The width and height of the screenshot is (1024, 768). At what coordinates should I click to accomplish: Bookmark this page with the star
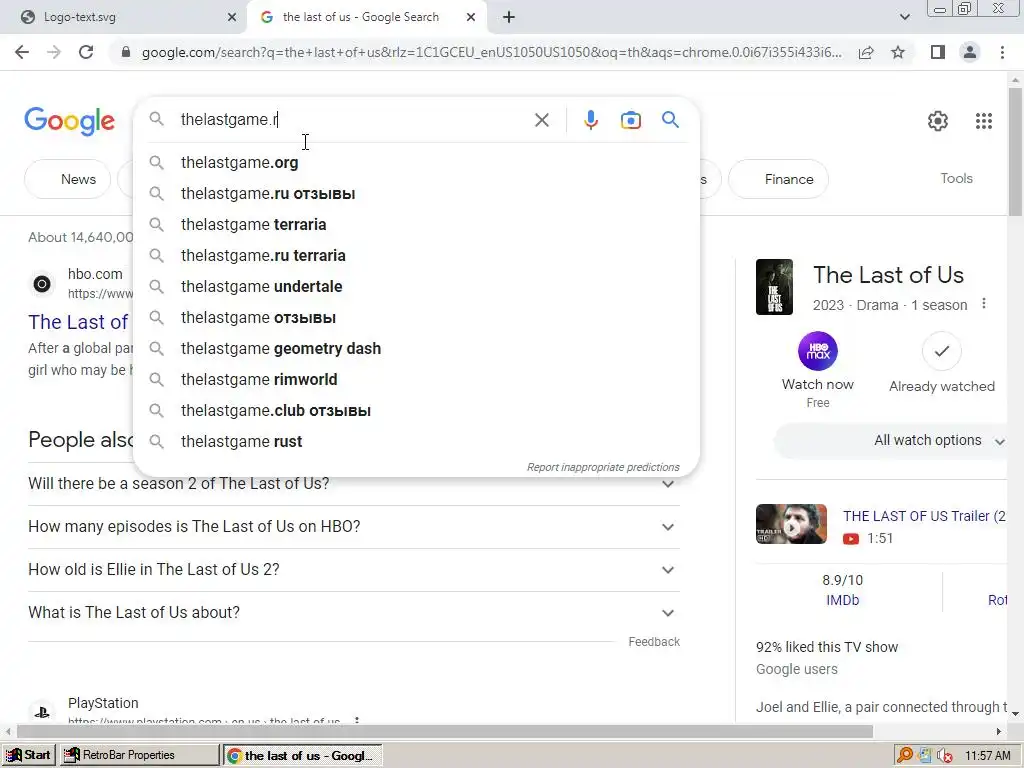pyautogui.click(x=898, y=52)
